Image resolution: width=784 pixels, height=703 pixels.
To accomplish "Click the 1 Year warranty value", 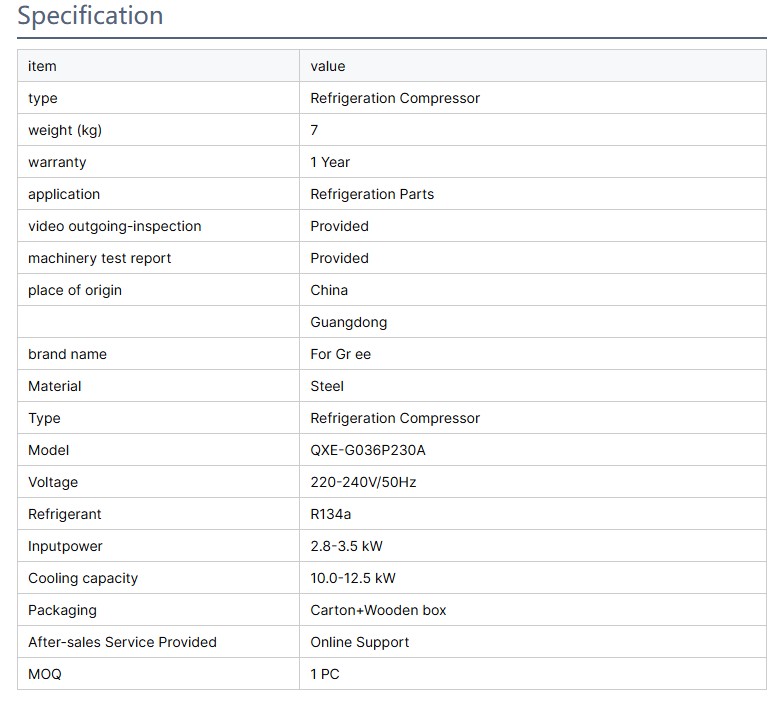I will click(330, 162).
